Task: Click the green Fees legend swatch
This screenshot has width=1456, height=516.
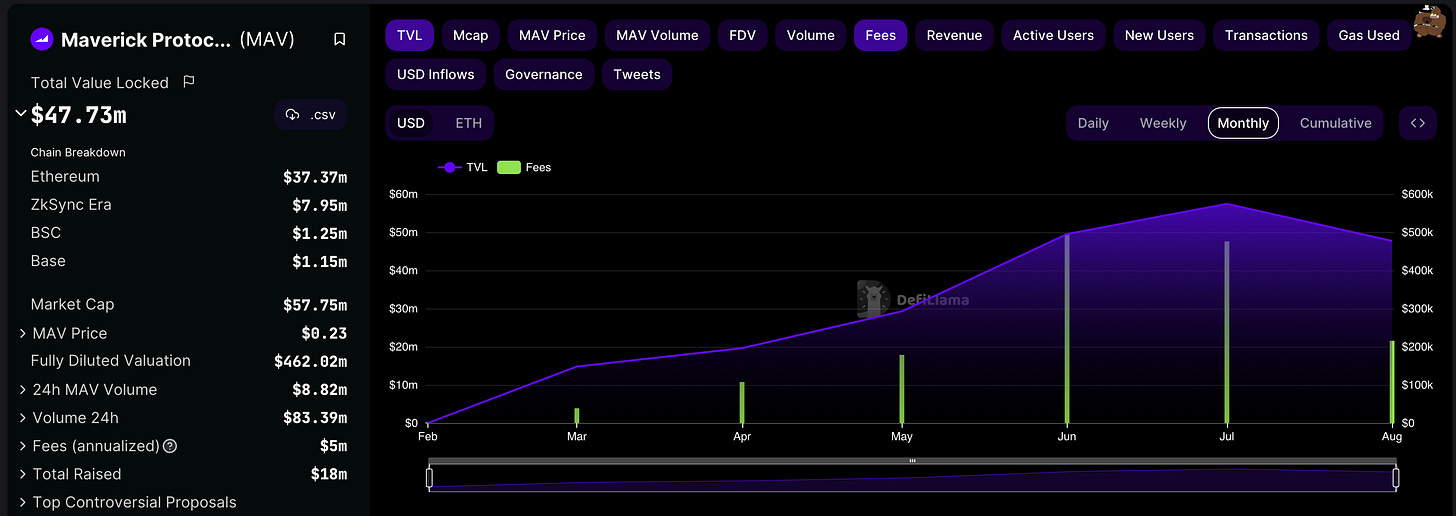Action: click(x=509, y=167)
